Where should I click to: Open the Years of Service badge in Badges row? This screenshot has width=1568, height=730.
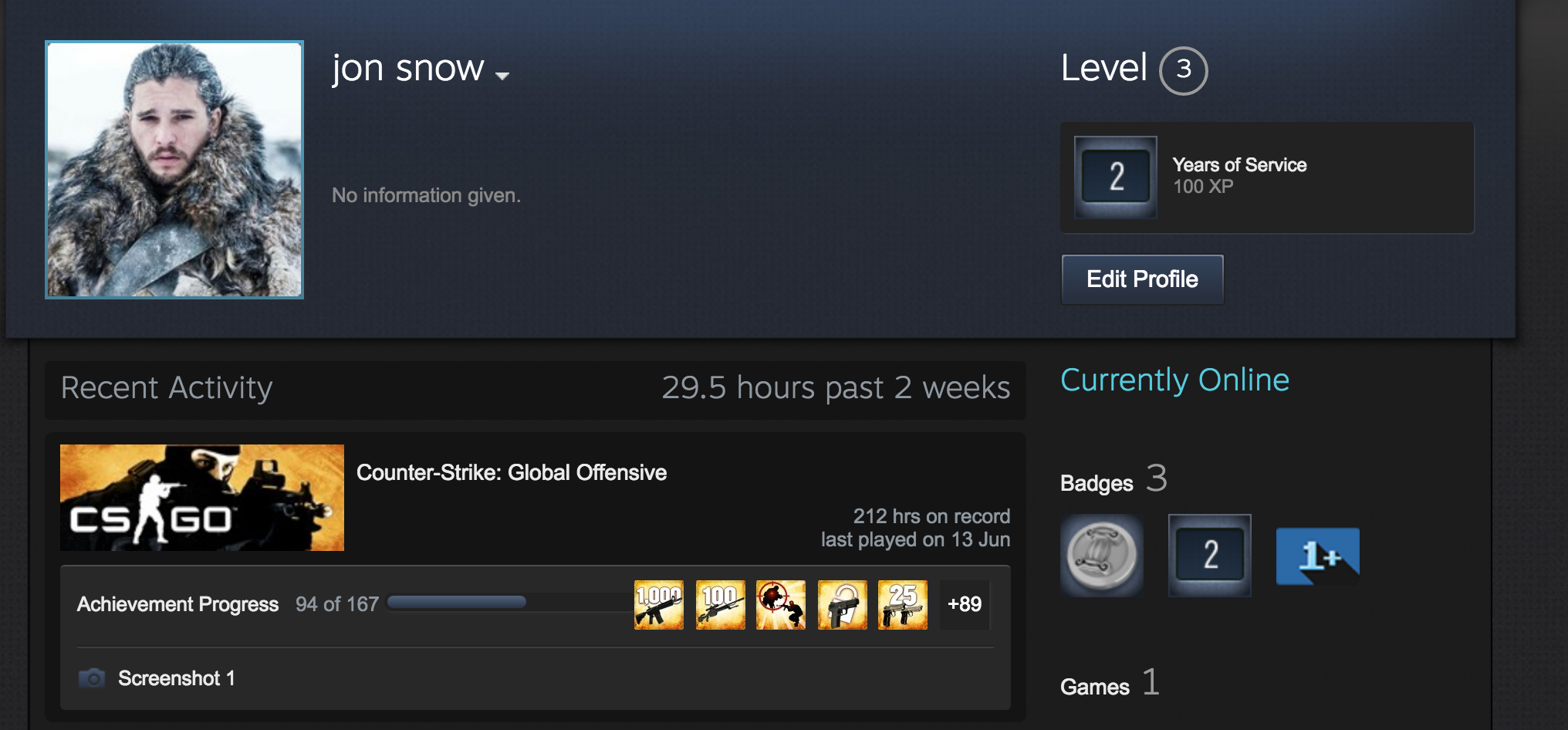[1210, 556]
